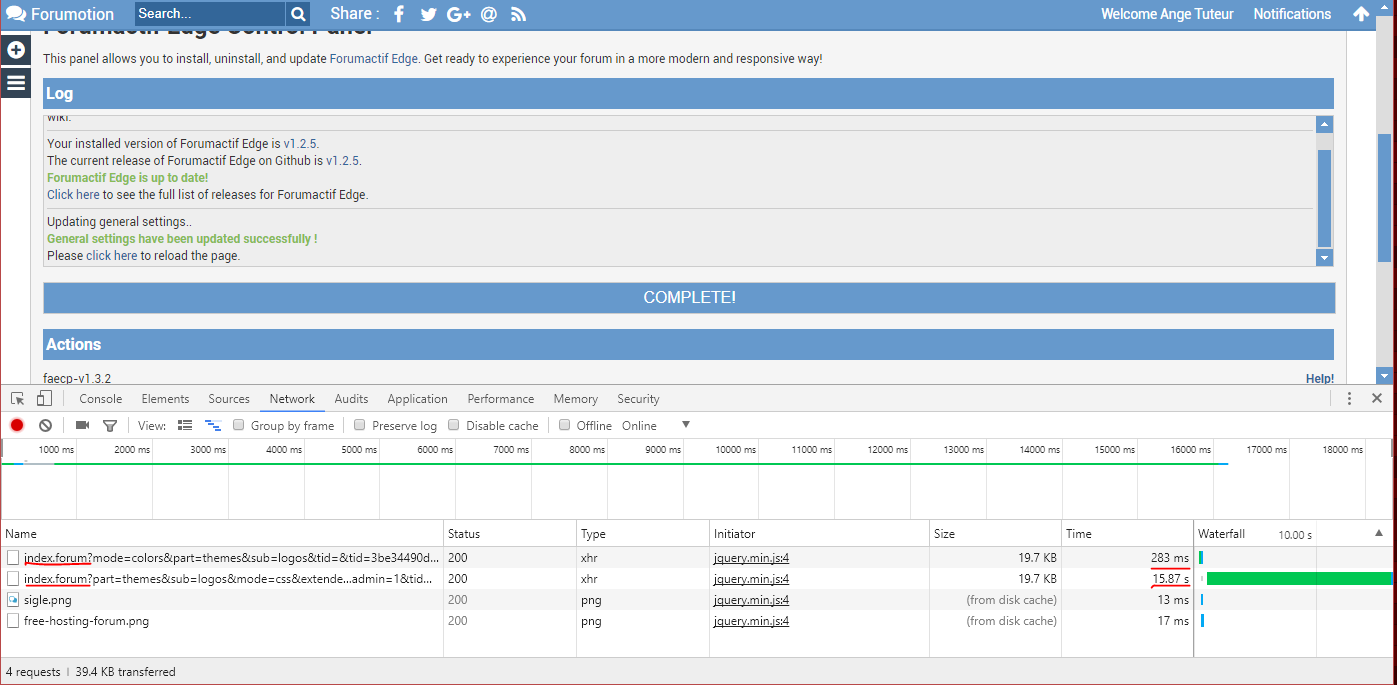Open the Notifications menu
The image size is (1397, 685).
1292,14
